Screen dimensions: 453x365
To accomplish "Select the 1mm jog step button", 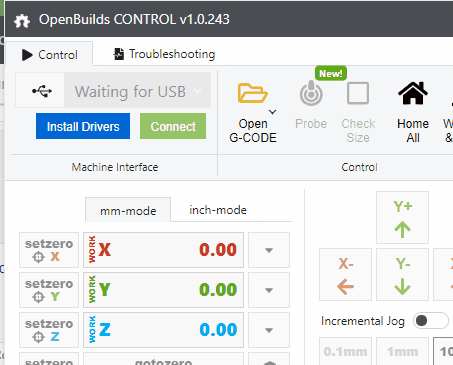I will click(x=402, y=351).
